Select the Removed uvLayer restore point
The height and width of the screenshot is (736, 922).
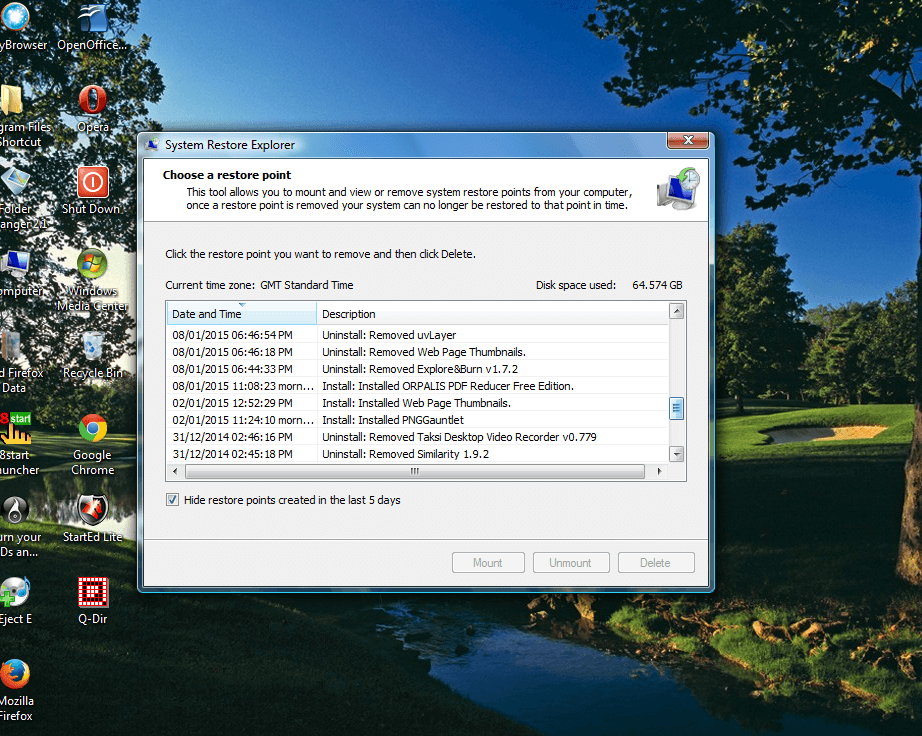[420, 335]
